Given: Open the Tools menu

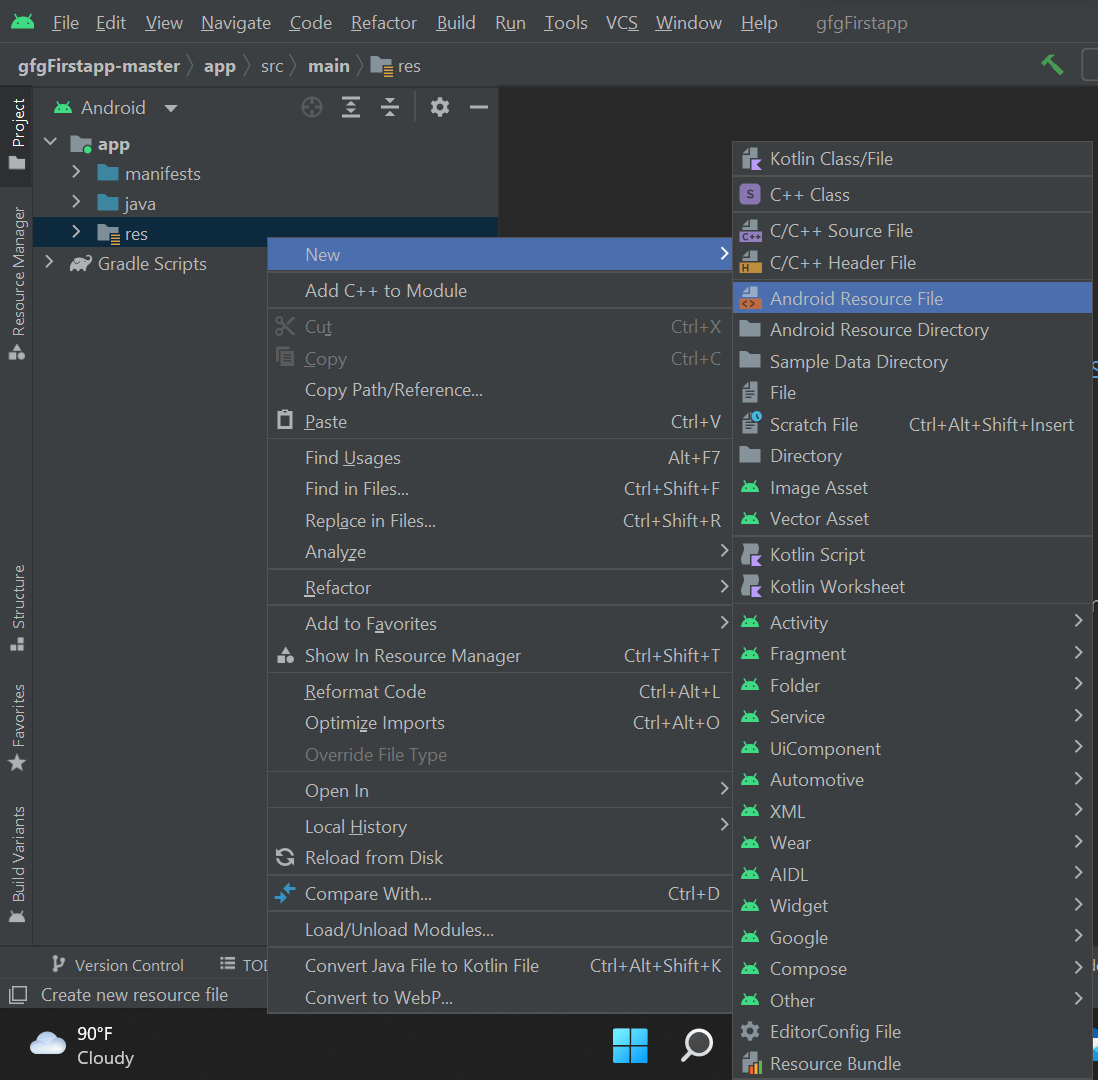Looking at the screenshot, I should click(566, 23).
